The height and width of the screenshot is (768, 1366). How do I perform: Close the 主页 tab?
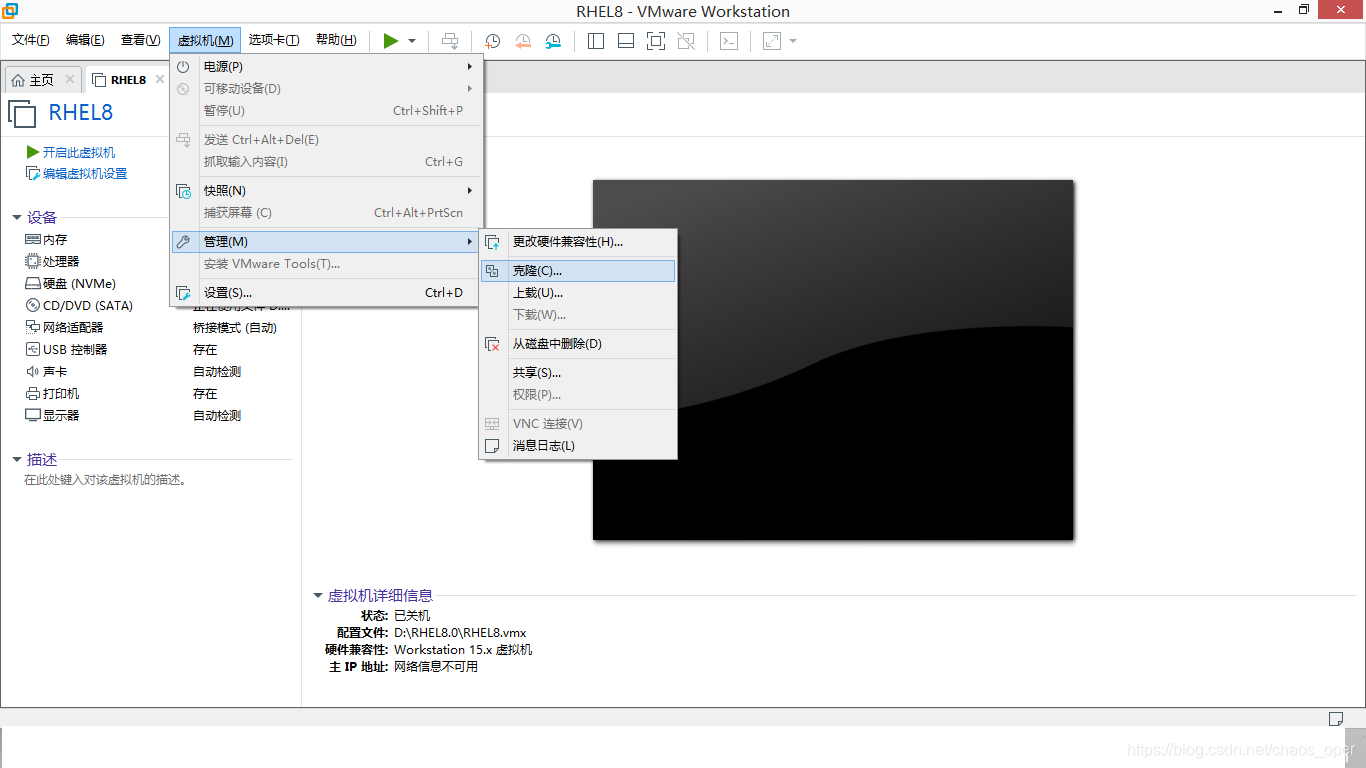tap(70, 79)
